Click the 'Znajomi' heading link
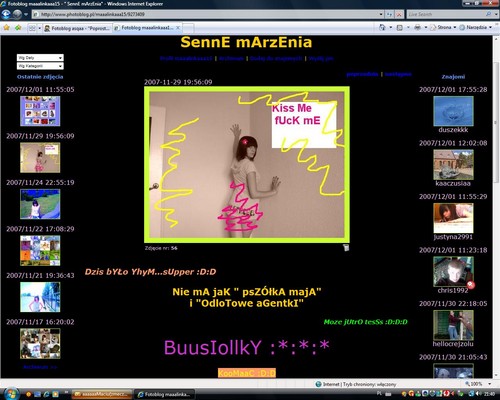Viewport: 500px width, 400px height. pyautogui.click(x=453, y=77)
